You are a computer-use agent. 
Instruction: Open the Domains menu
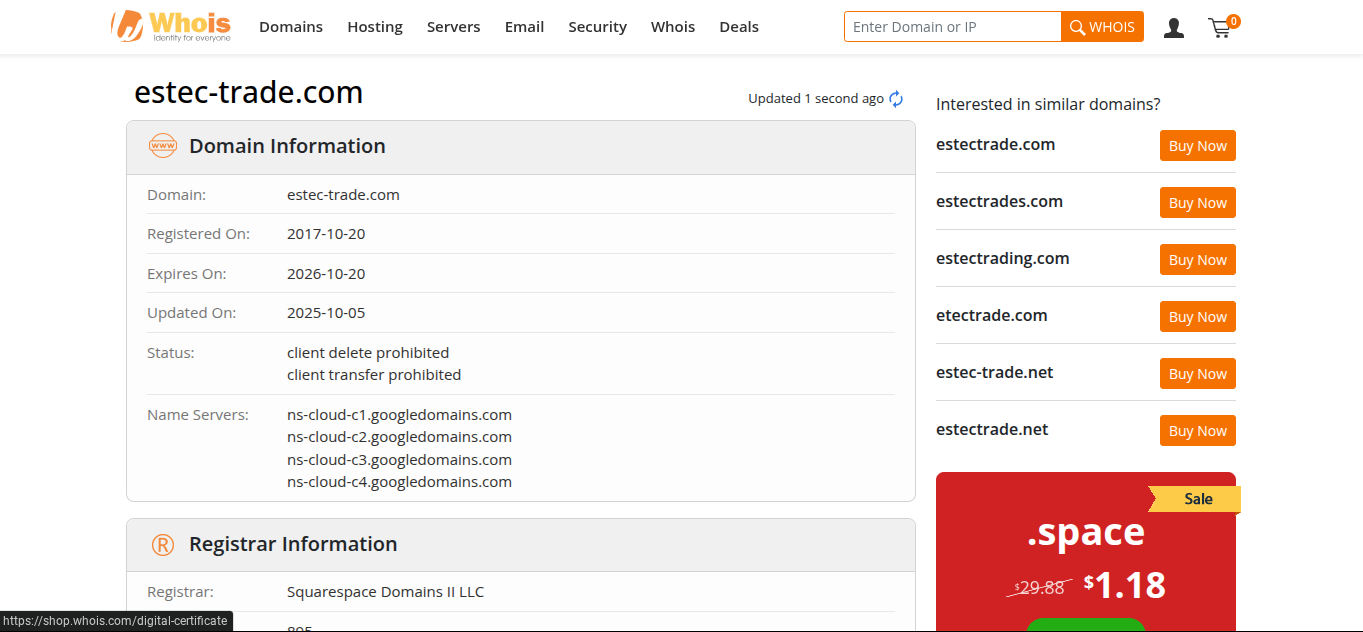click(291, 27)
